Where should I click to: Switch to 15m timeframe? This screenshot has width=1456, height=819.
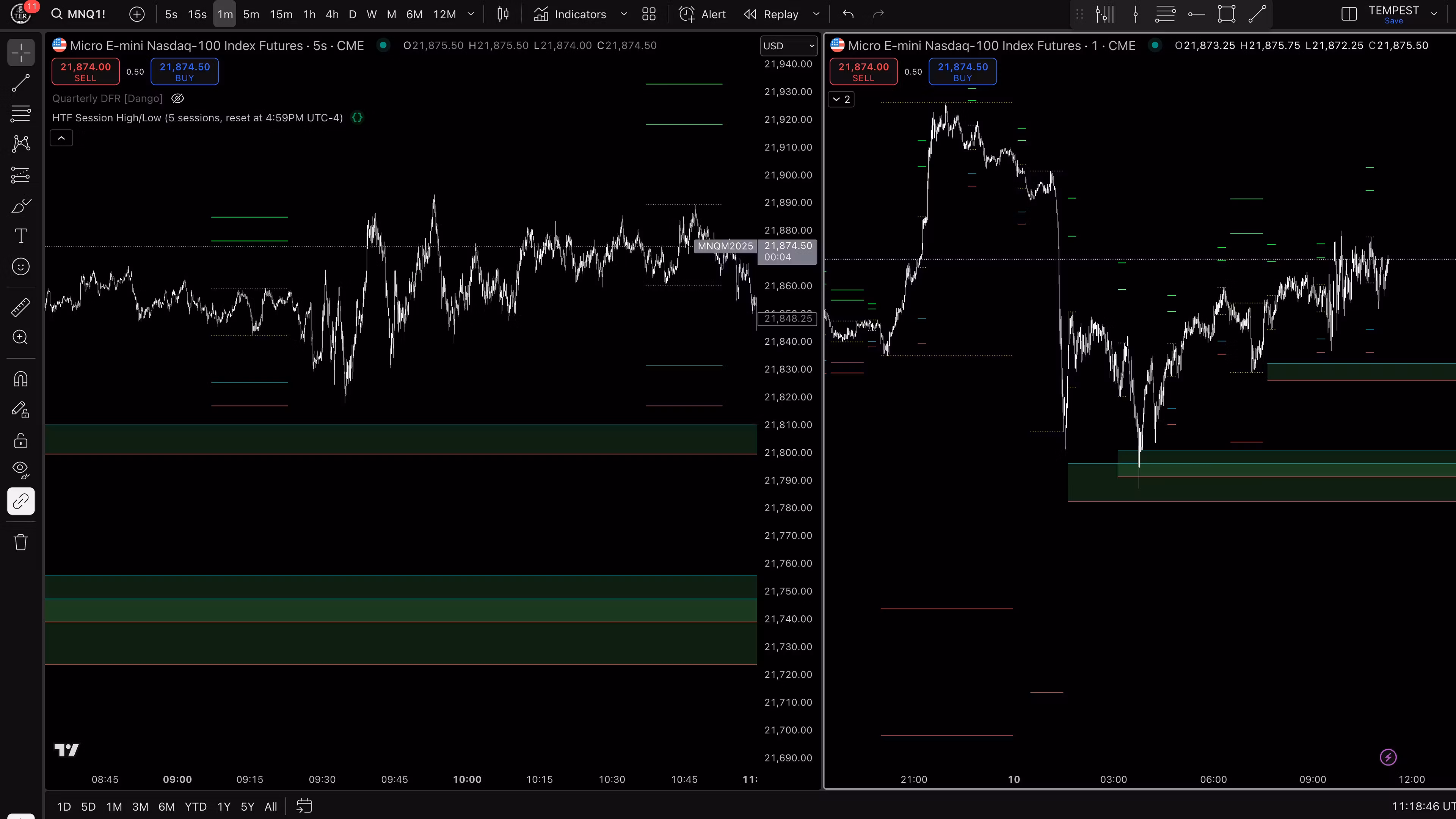(x=281, y=14)
